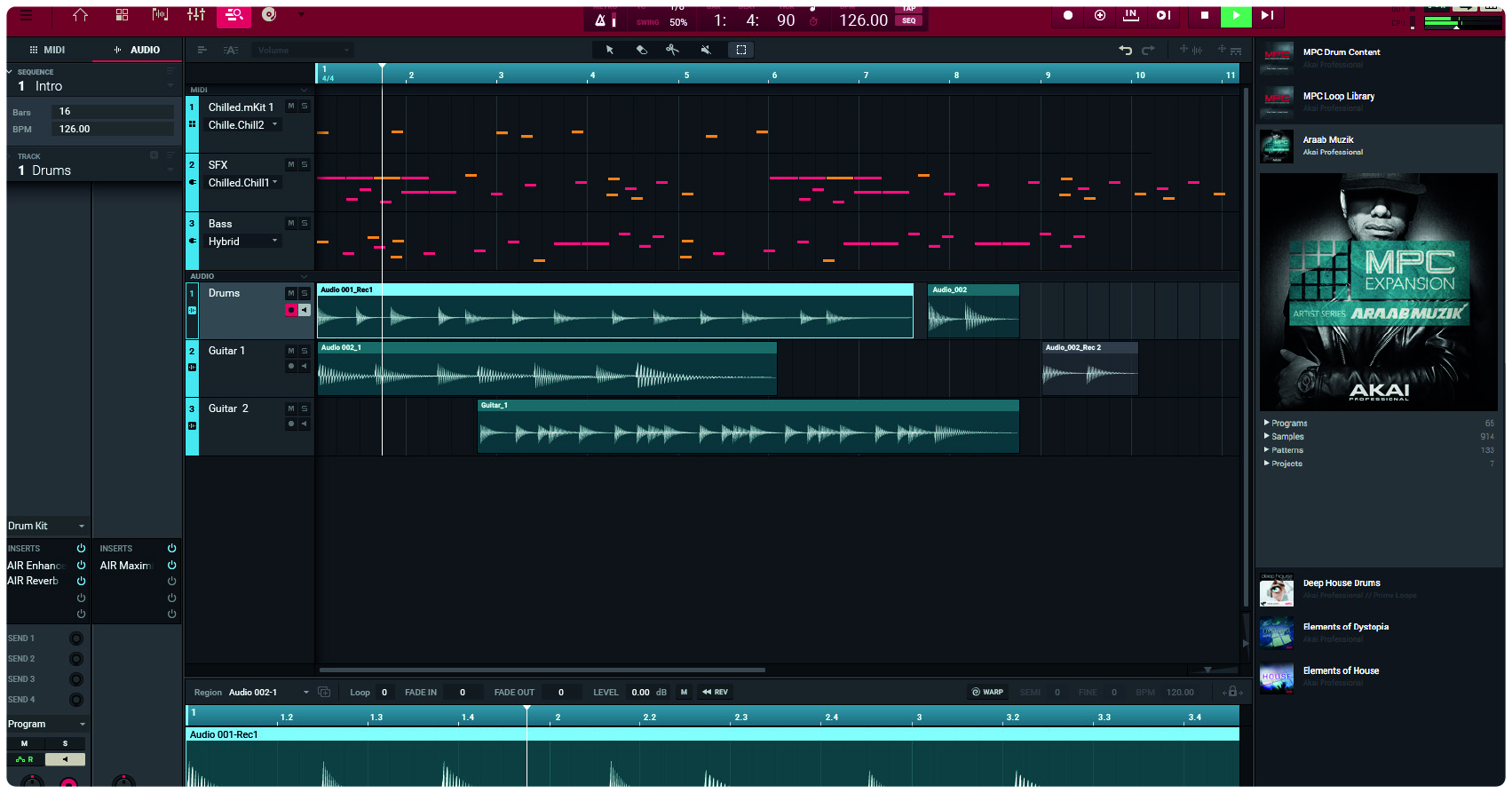
Task: Go to the Home screen icon
Action: tap(80, 15)
